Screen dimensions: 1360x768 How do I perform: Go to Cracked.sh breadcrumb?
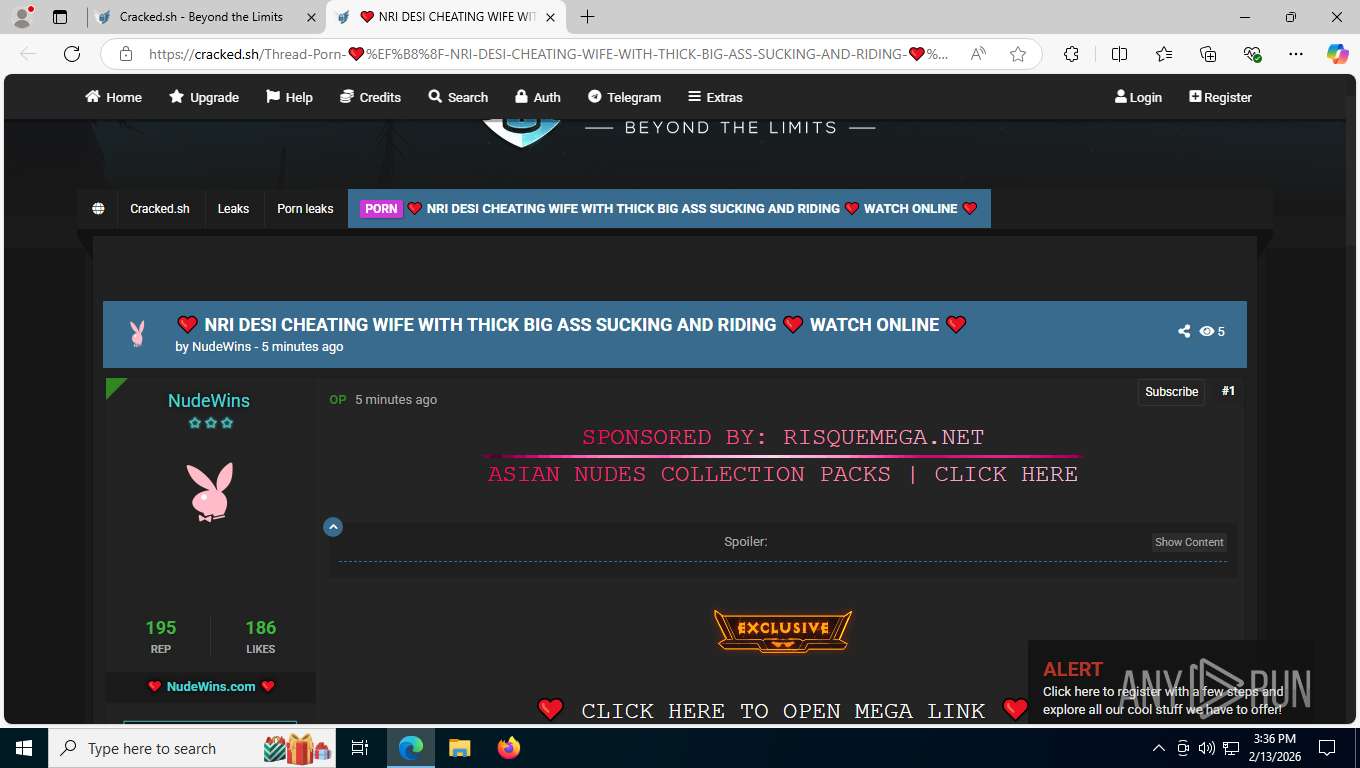(x=160, y=209)
